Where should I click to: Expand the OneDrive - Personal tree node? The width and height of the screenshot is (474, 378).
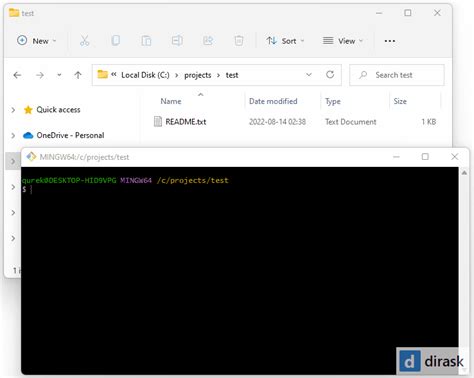click(13, 135)
